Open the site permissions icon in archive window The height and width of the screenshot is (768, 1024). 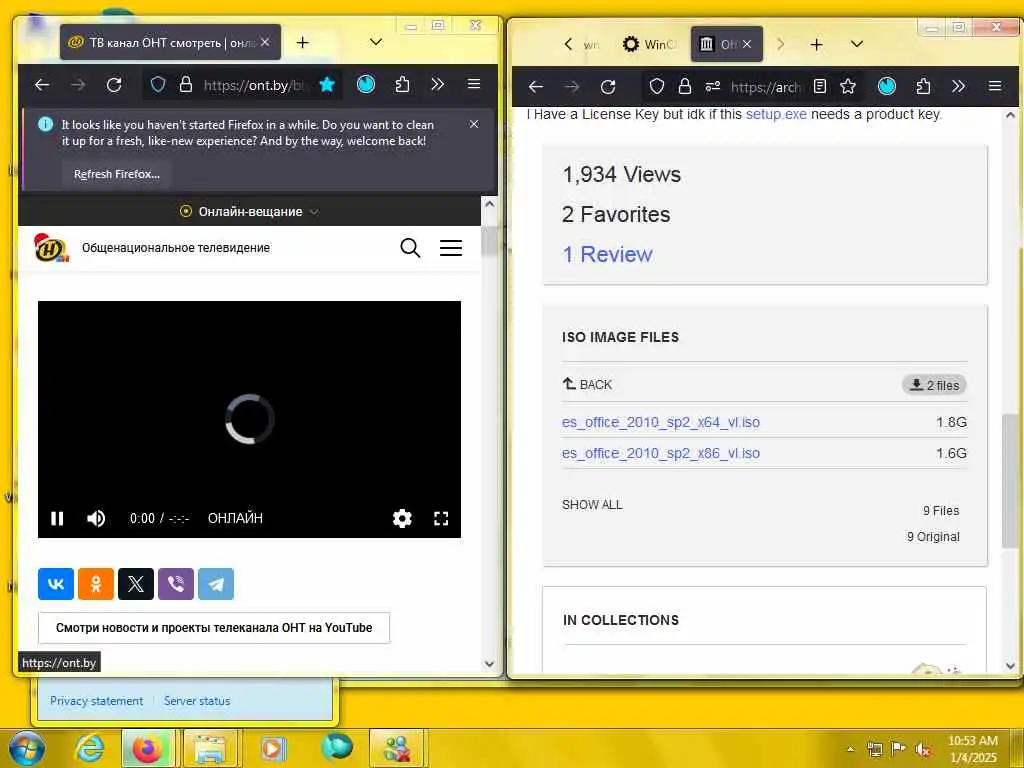point(712,86)
